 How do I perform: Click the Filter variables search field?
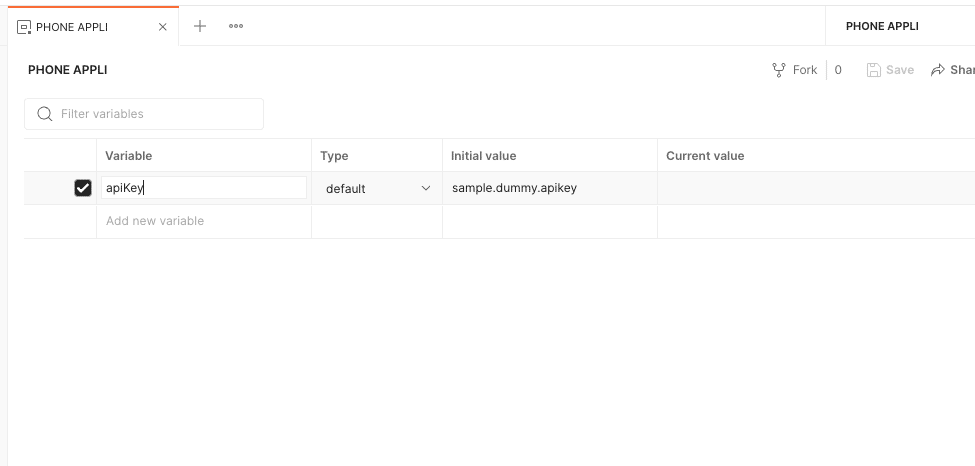155,114
